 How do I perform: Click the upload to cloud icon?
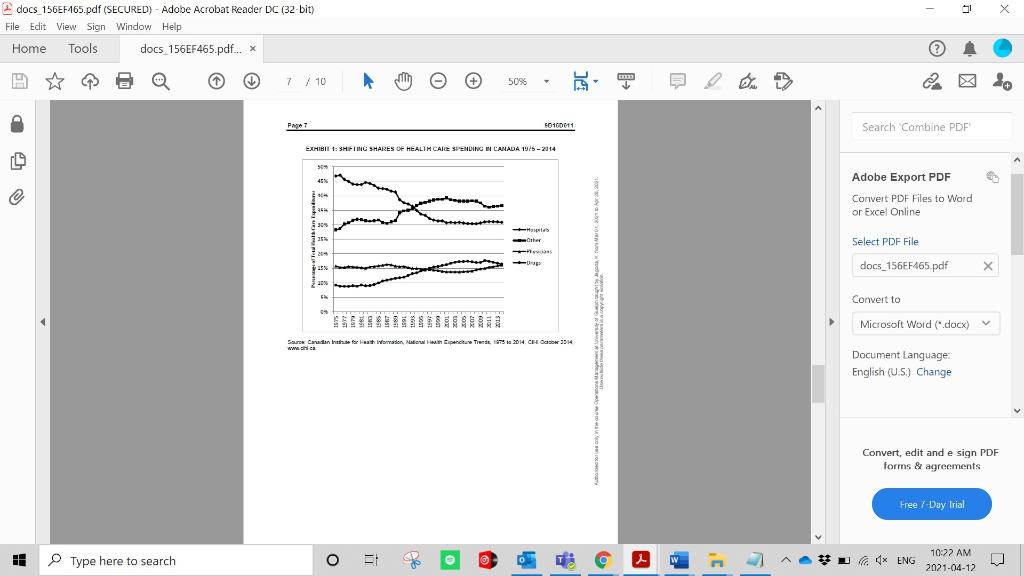(90, 81)
